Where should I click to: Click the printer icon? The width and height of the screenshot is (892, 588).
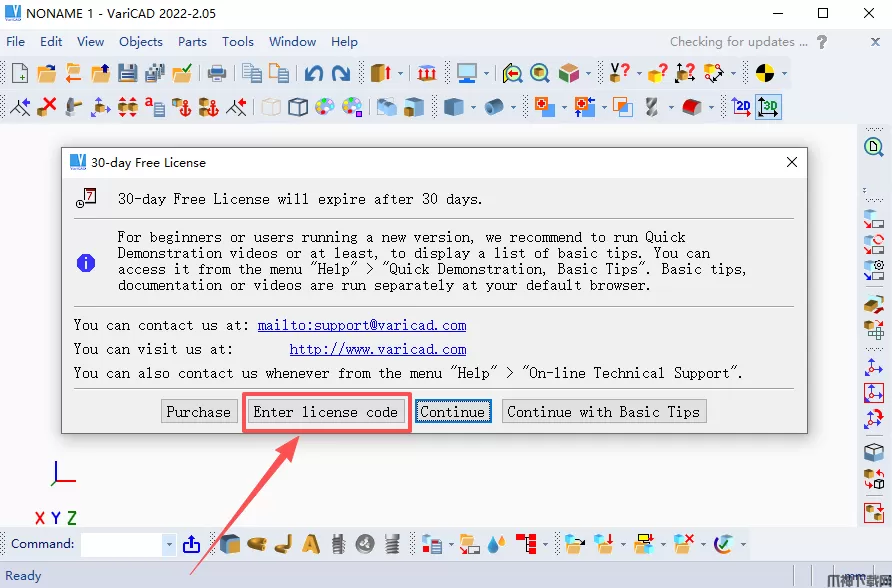pyautogui.click(x=217, y=73)
